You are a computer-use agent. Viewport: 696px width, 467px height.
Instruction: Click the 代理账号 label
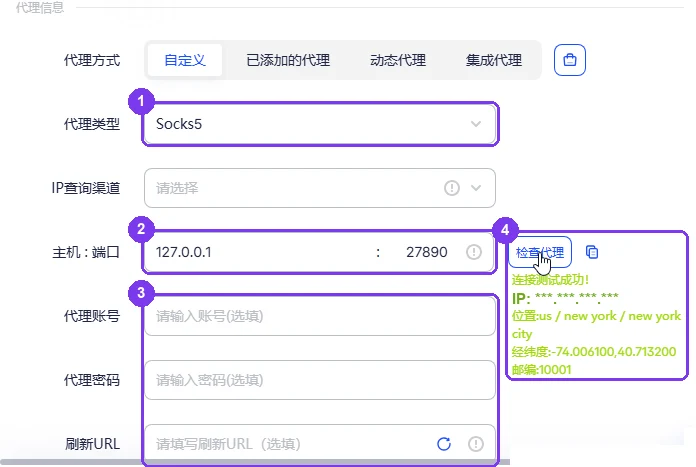pyautogui.click(x=92, y=316)
